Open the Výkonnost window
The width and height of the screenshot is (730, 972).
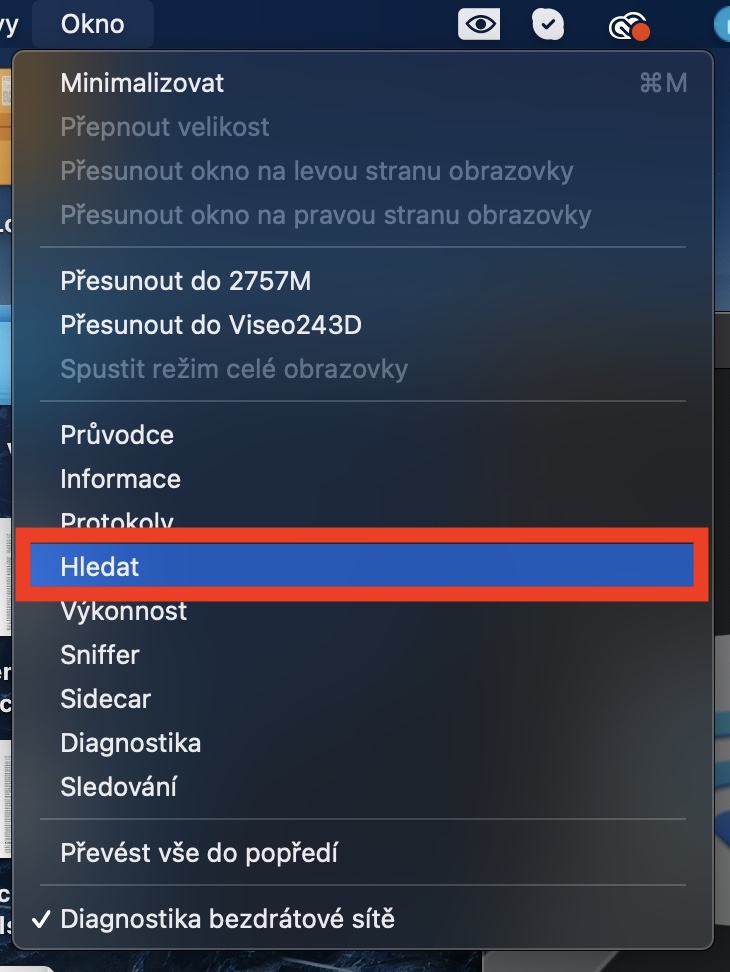click(x=124, y=611)
